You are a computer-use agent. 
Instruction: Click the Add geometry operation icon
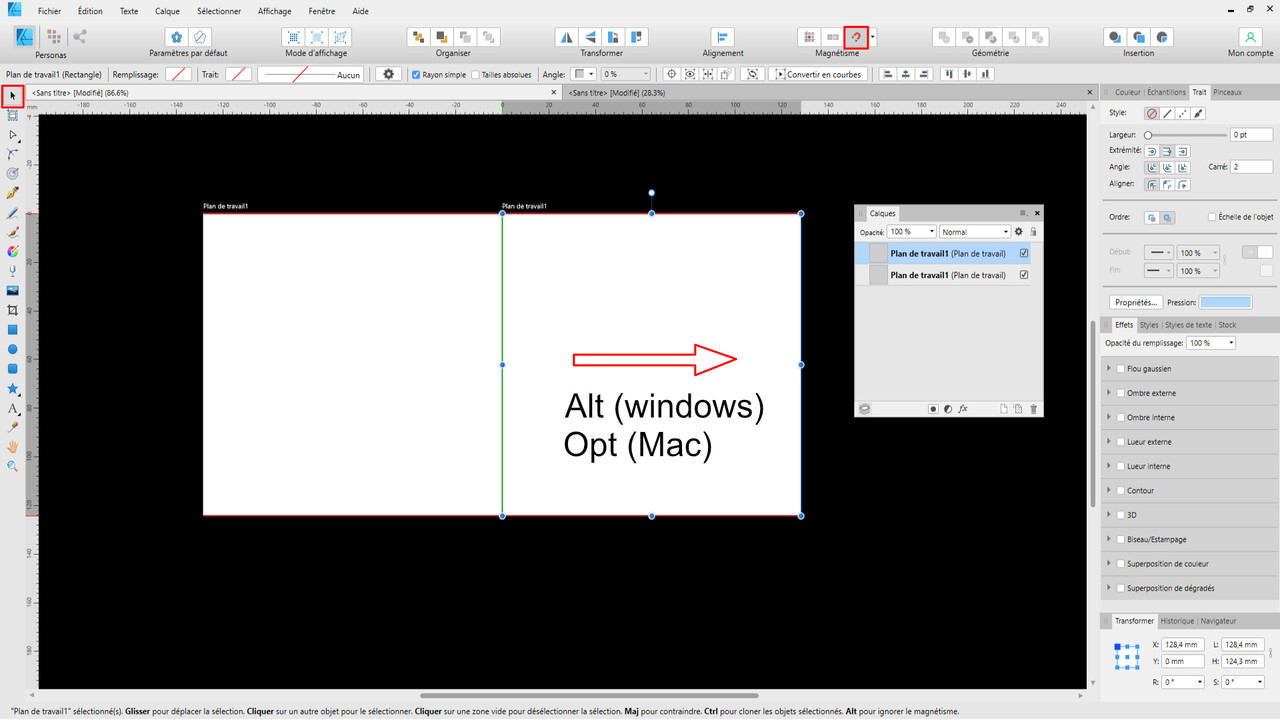943,37
